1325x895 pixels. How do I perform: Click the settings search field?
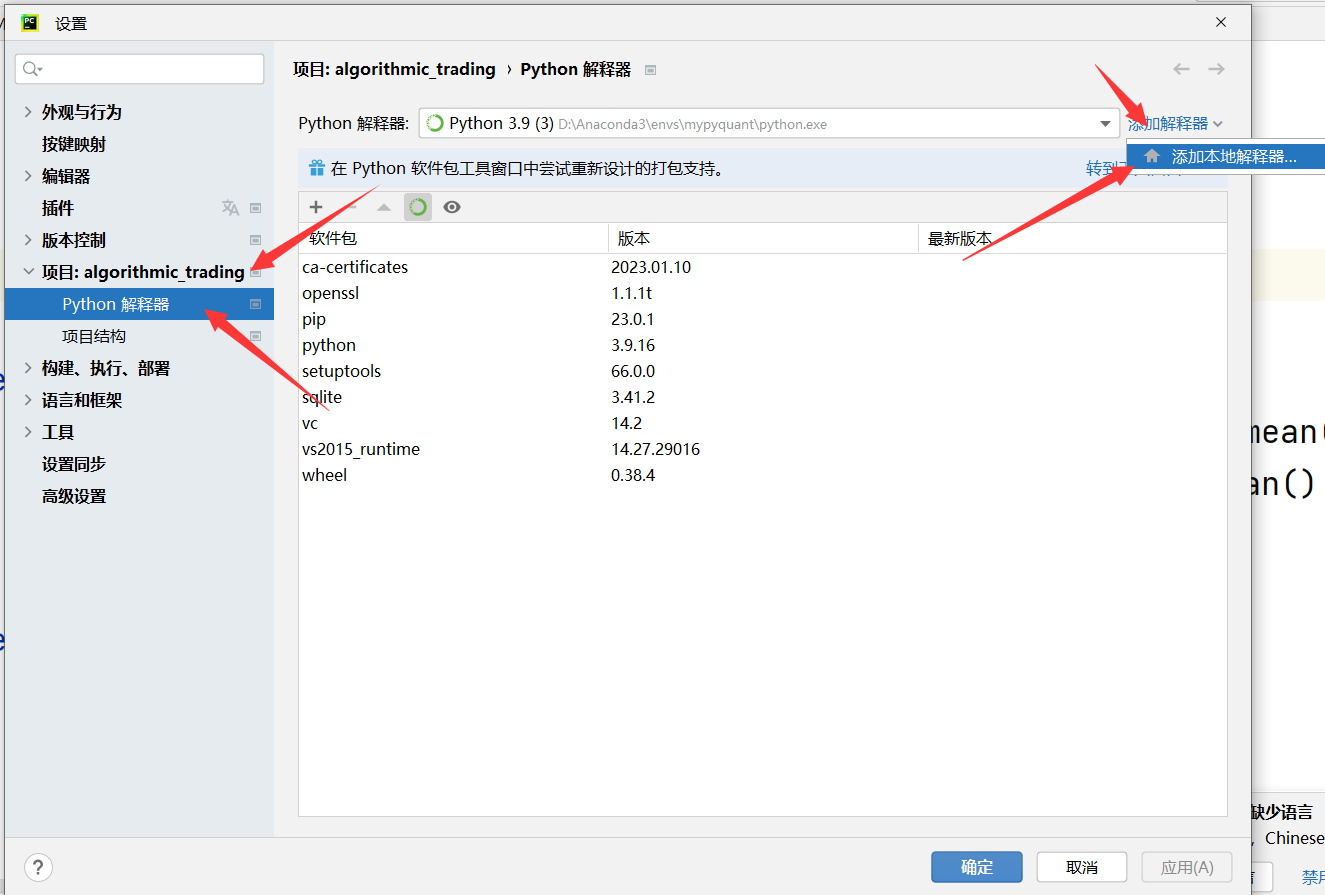click(139, 69)
